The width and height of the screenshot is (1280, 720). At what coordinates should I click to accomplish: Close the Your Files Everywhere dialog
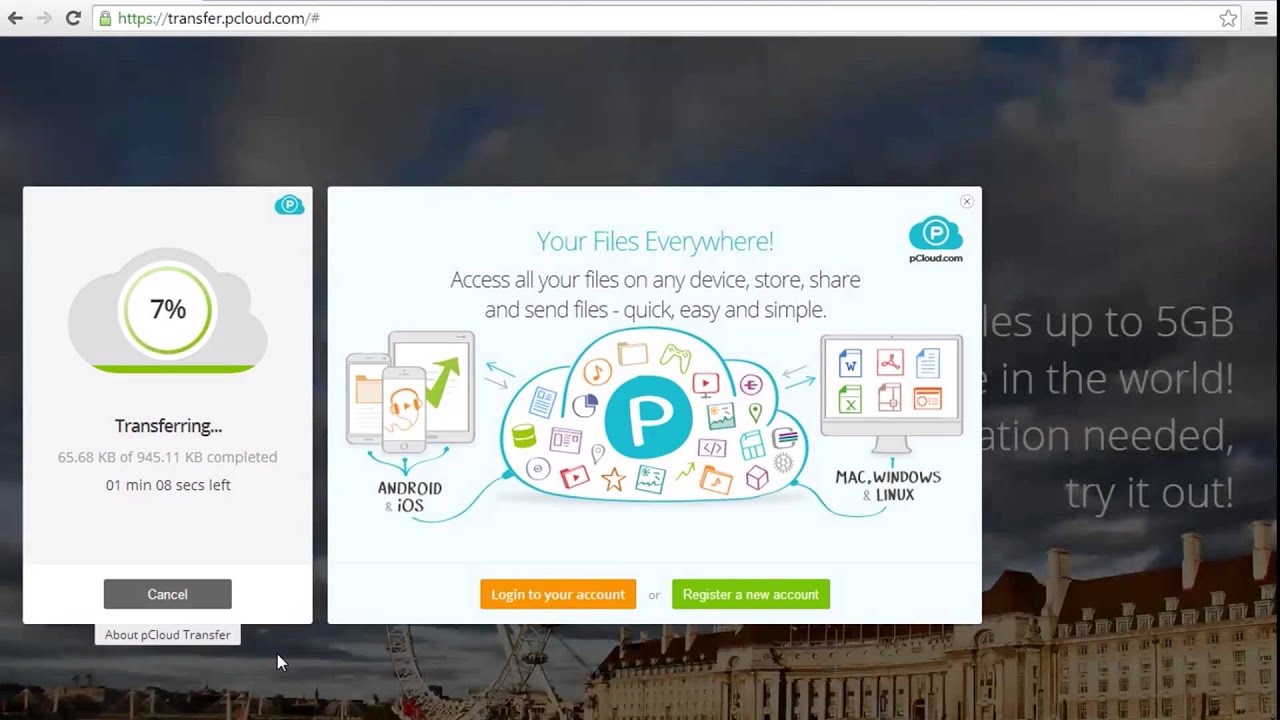pyautogui.click(x=966, y=201)
